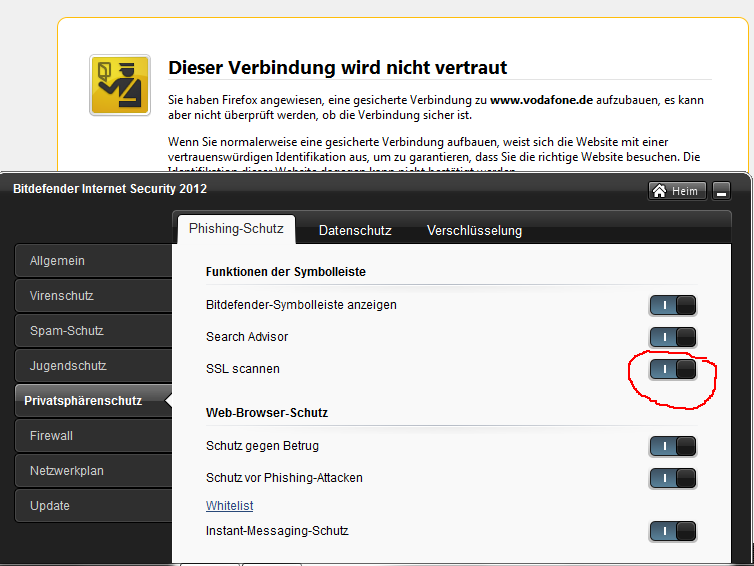
Task: Minimize the Bitdefender window
Action: click(721, 191)
